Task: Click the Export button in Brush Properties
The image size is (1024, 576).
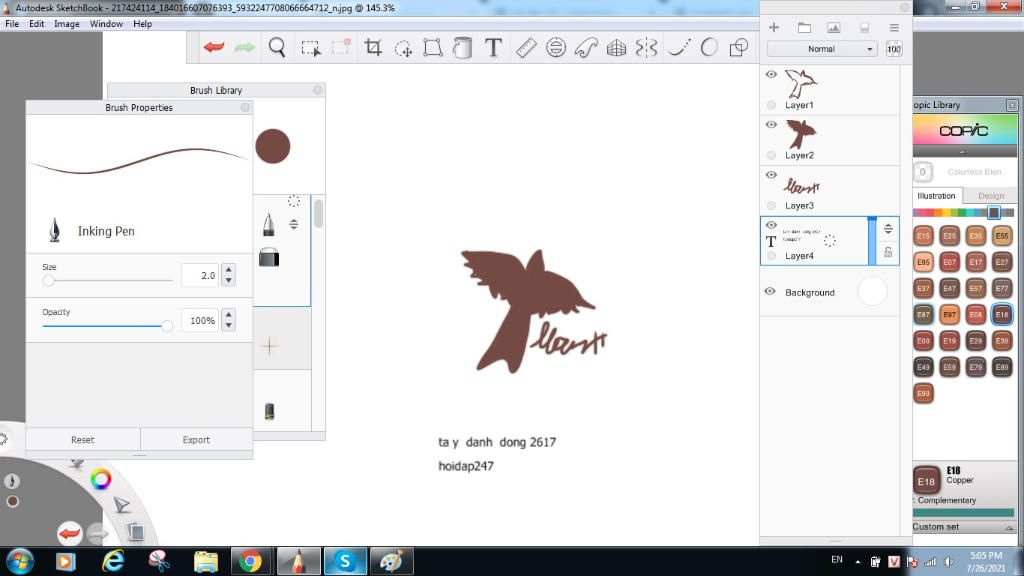Action: pyautogui.click(x=196, y=440)
